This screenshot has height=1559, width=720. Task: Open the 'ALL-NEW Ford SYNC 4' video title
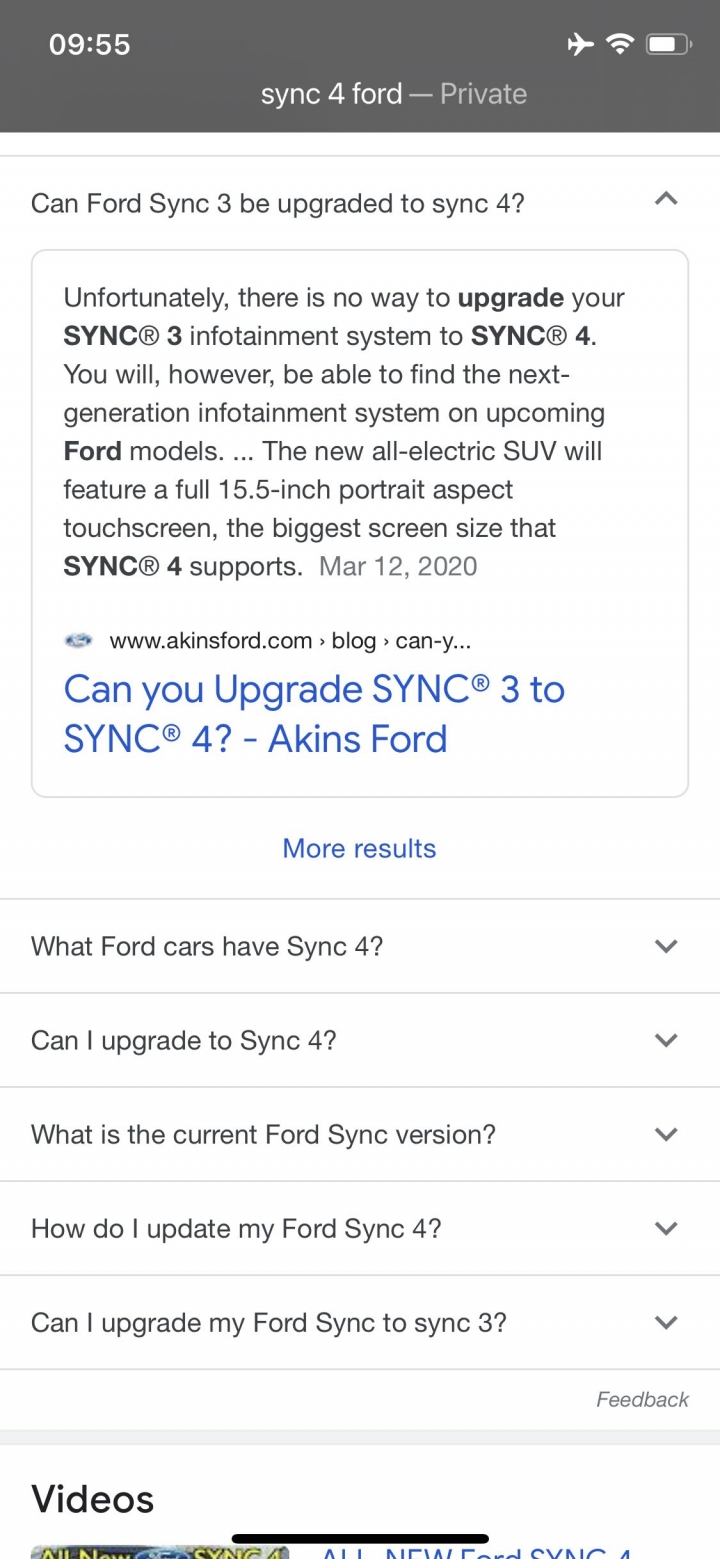coord(477,1552)
